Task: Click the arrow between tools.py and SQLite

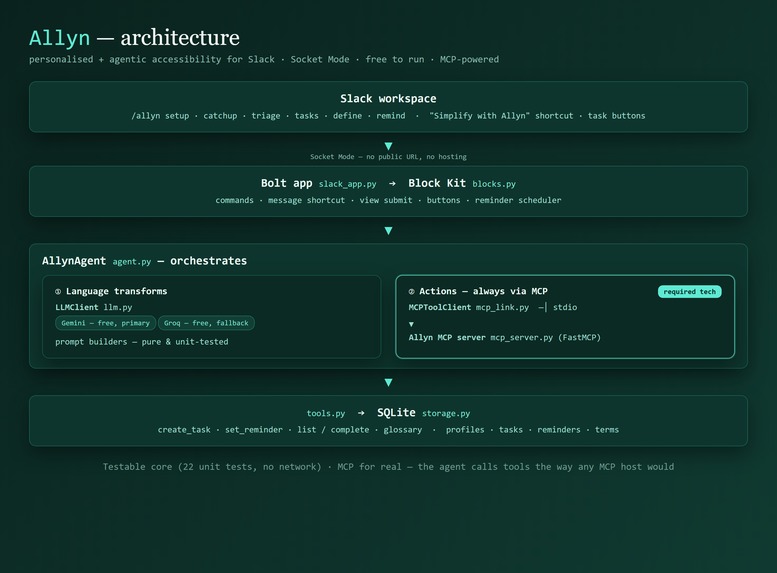Action: (x=361, y=413)
